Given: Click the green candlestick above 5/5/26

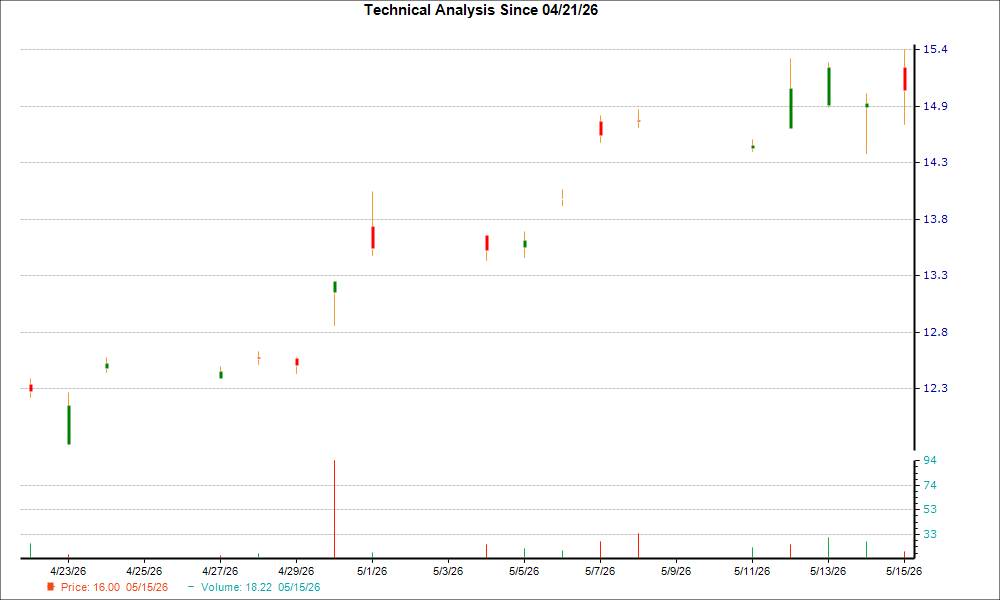Looking at the screenshot, I should point(525,244).
